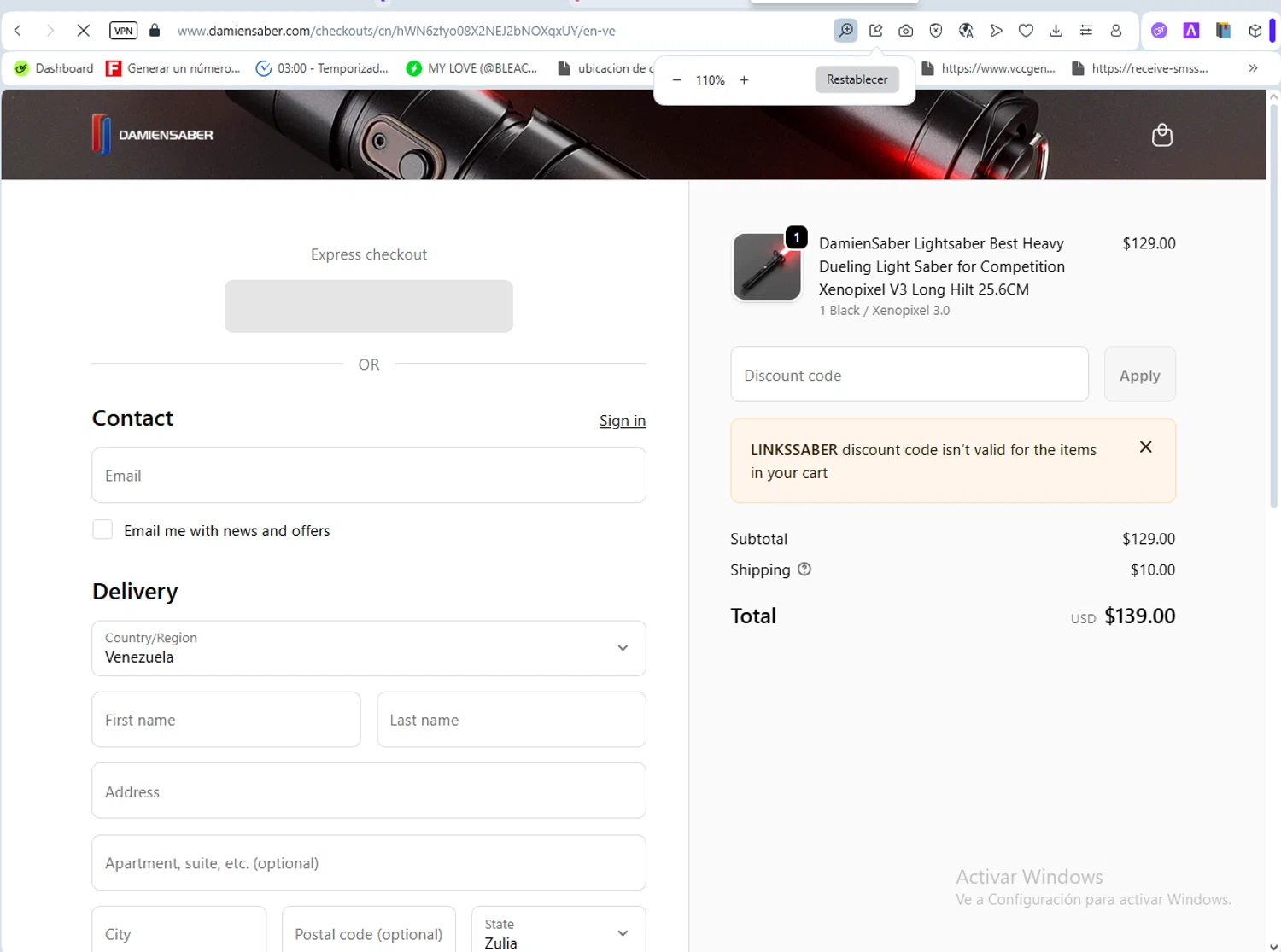Click the Shipping help question icon
Screen dimensions: 1281x952
[804, 569]
